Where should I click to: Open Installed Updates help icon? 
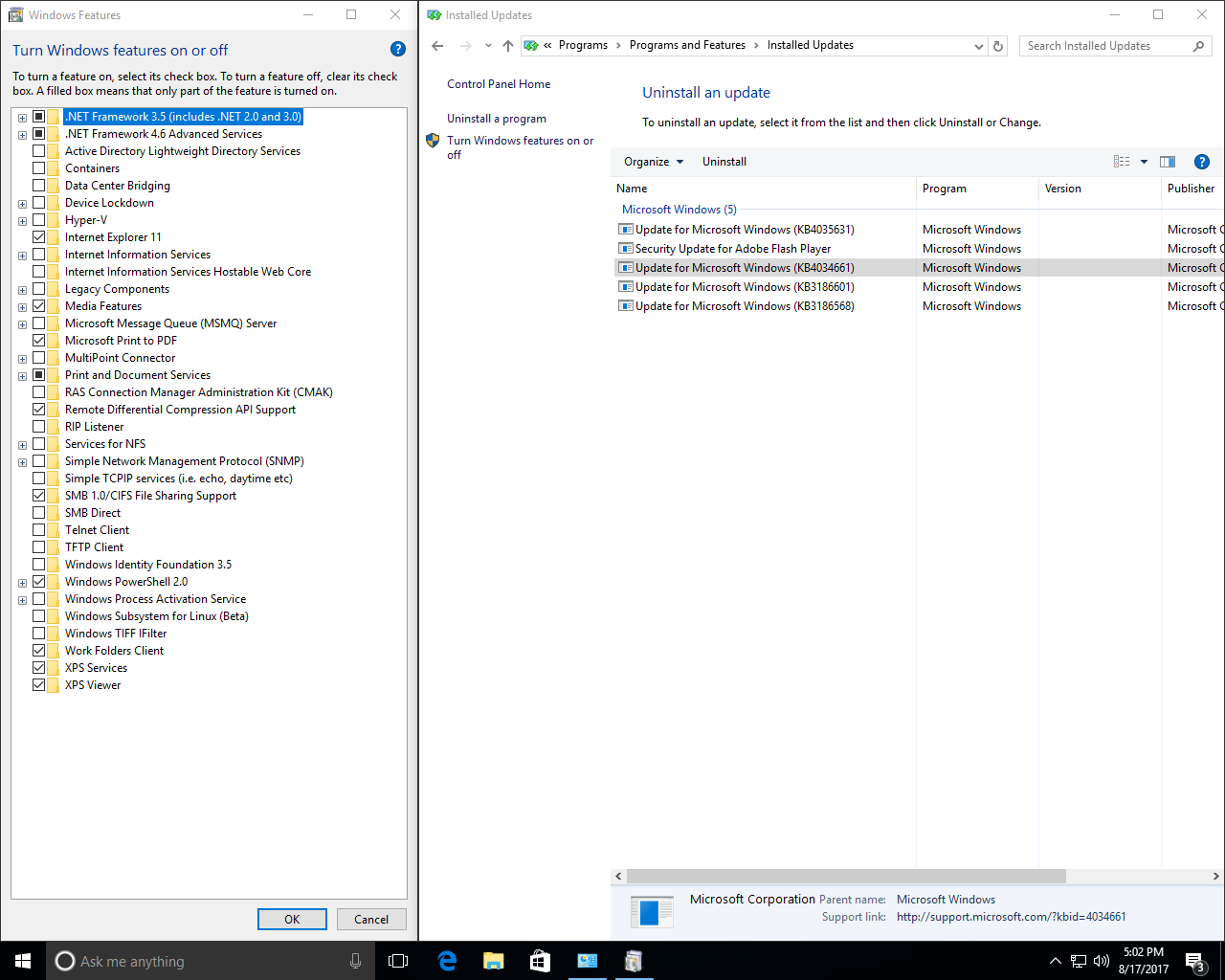(x=1202, y=162)
